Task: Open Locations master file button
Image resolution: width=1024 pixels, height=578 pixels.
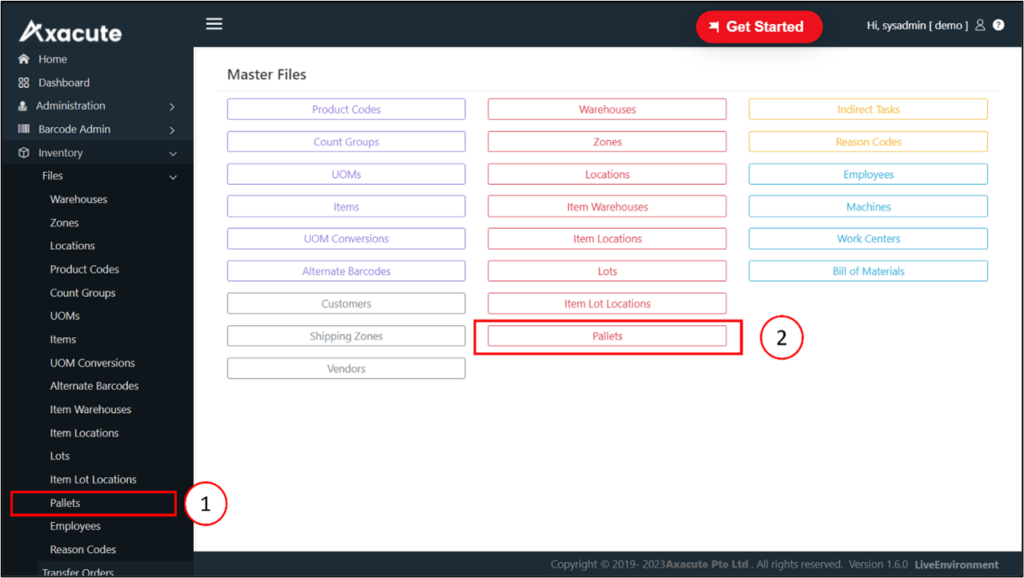Action: (607, 174)
